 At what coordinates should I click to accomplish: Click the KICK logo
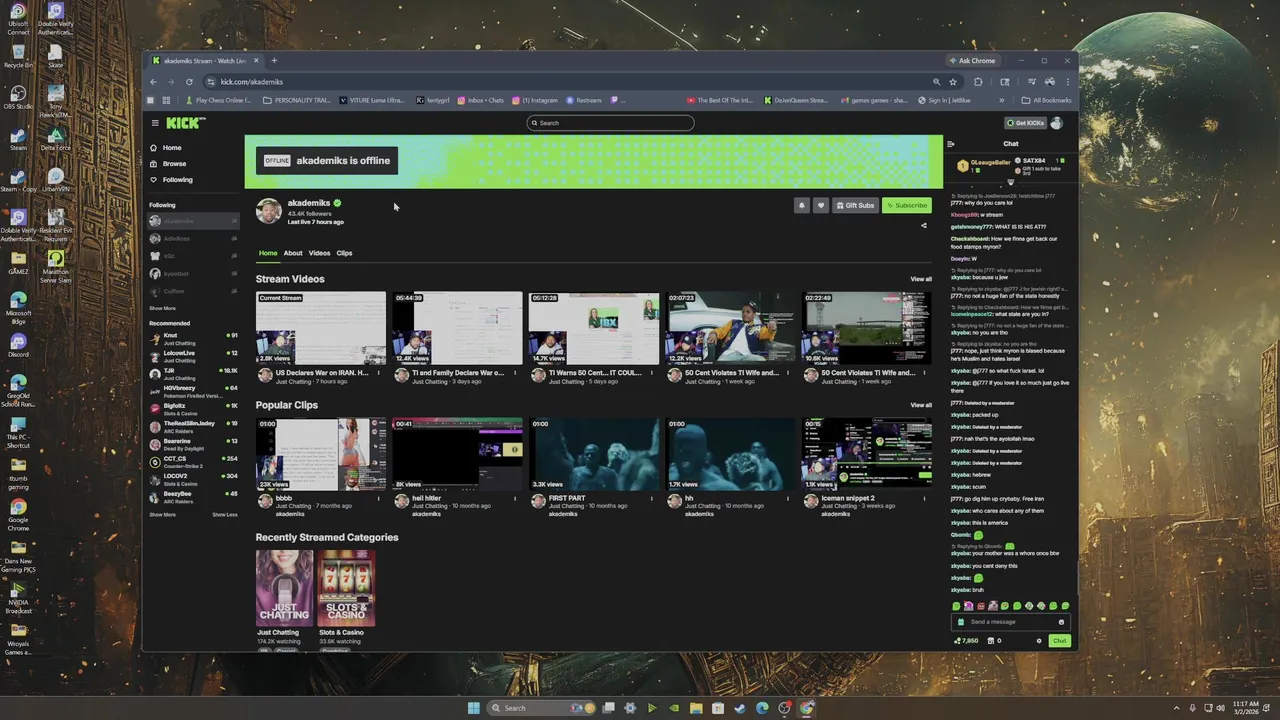(x=185, y=123)
